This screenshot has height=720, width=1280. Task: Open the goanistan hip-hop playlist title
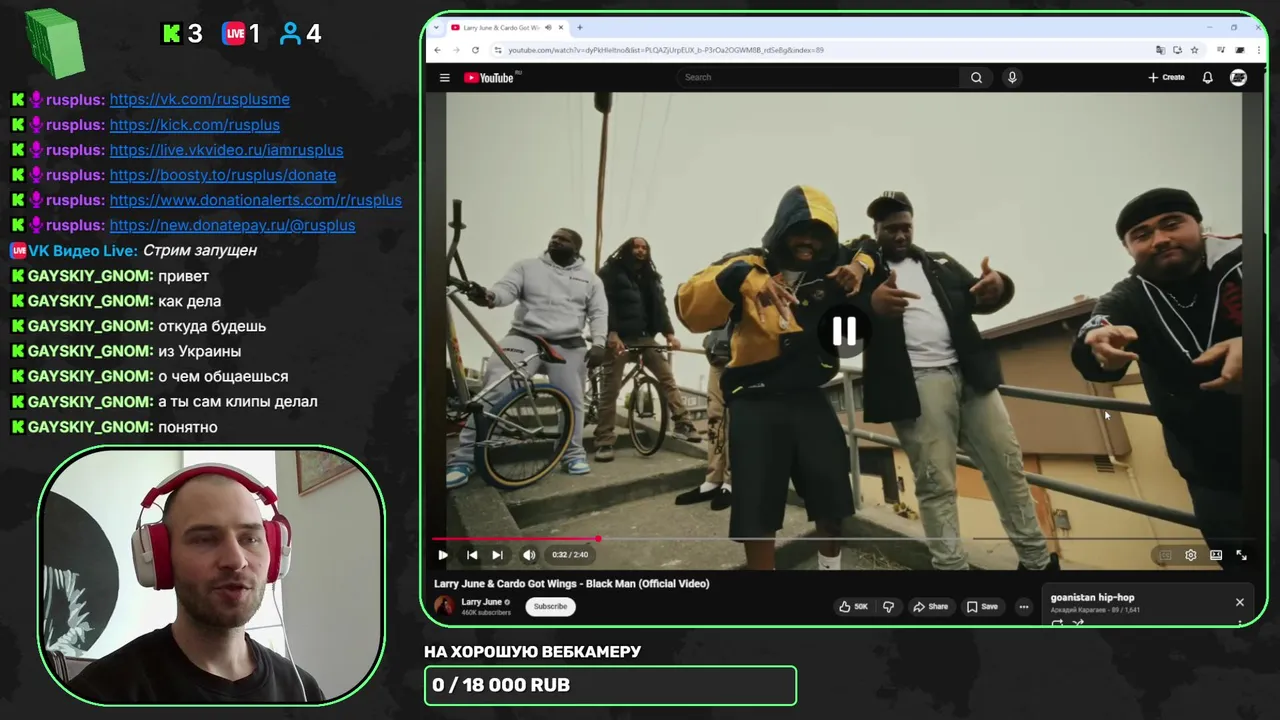[1092, 597]
